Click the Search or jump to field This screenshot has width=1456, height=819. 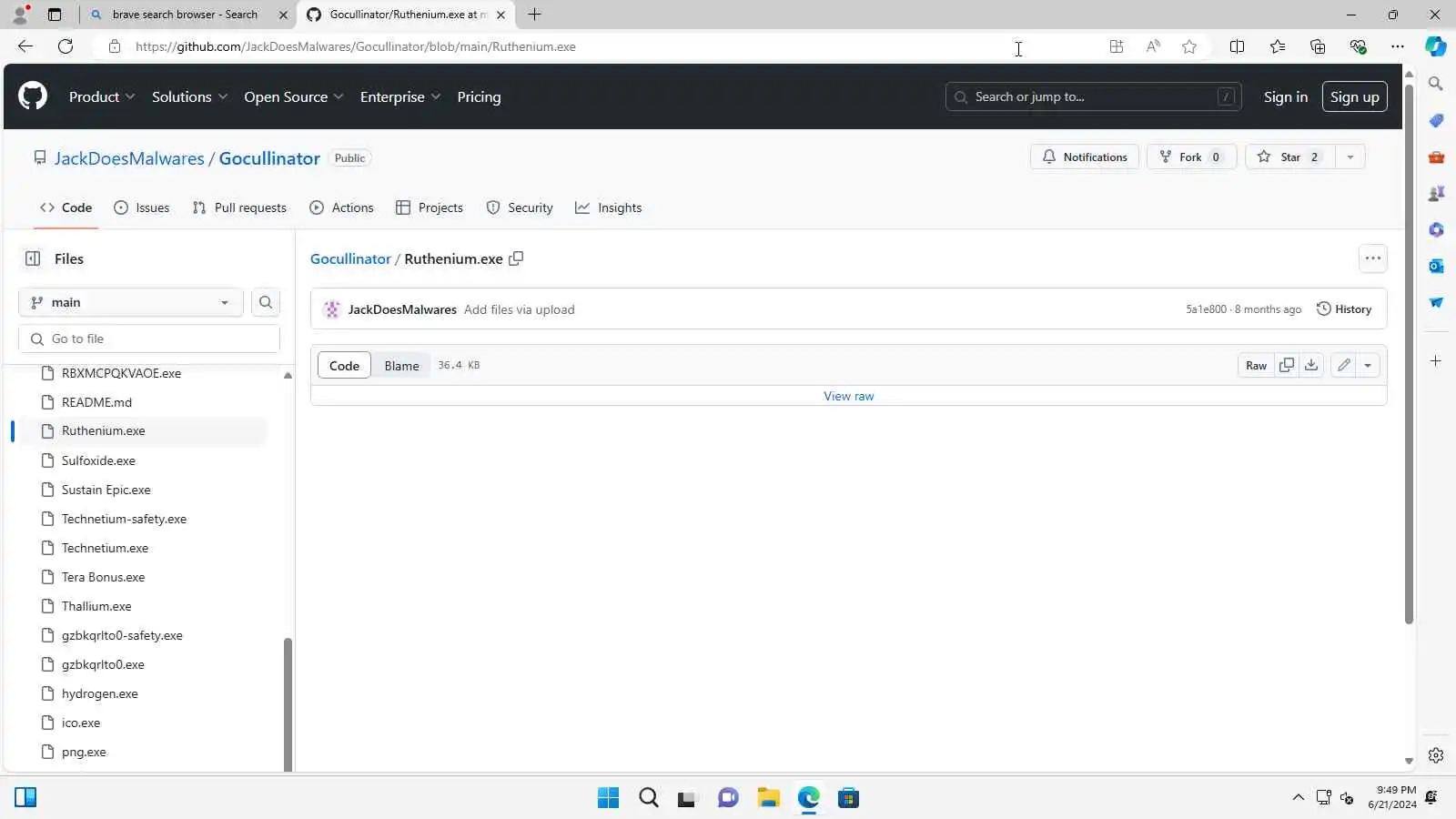pyautogui.click(x=1094, y=96)
